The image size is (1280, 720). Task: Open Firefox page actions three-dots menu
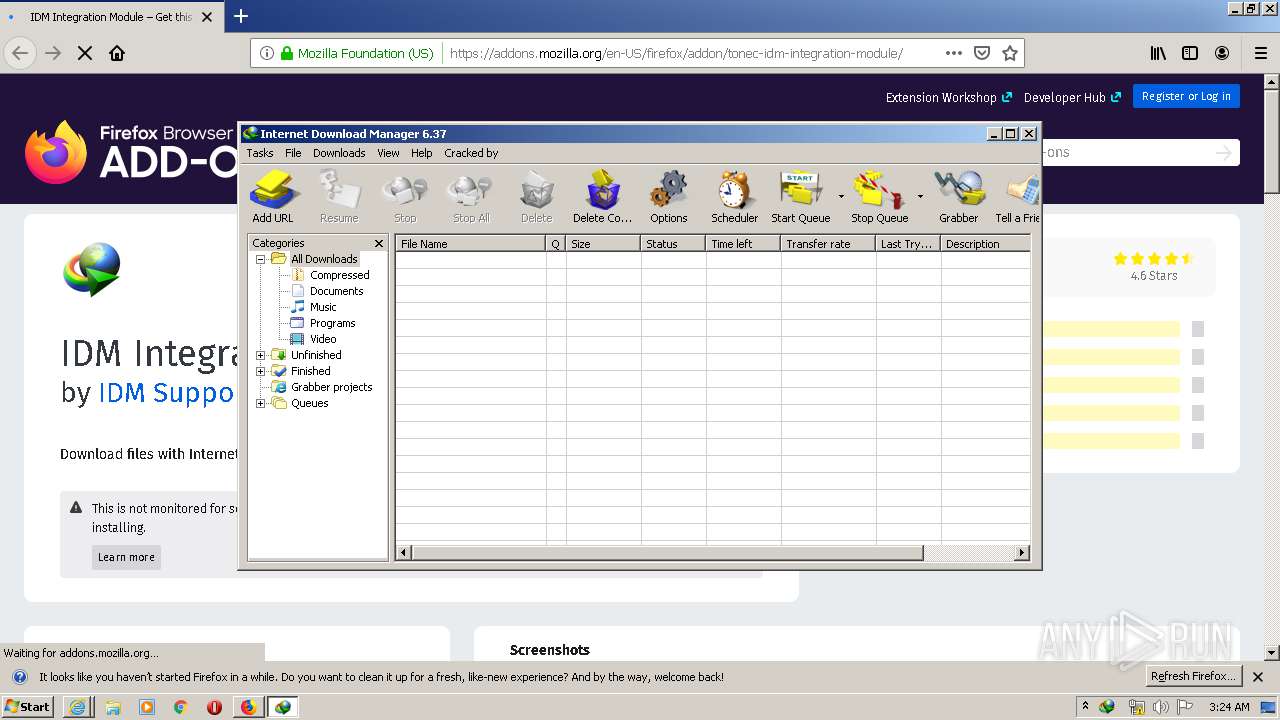tap(954, 53)
